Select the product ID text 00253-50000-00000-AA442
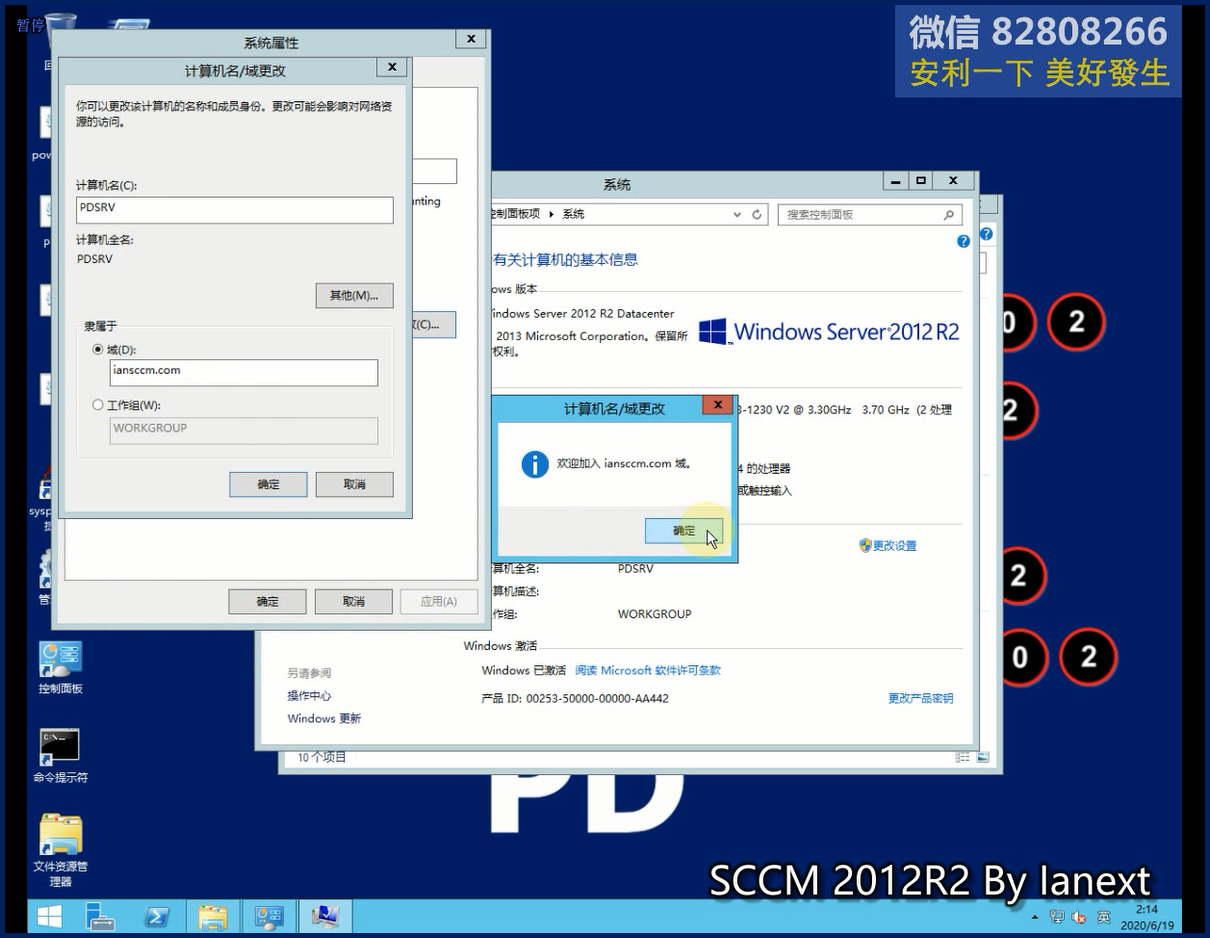 tap(598, 699)
